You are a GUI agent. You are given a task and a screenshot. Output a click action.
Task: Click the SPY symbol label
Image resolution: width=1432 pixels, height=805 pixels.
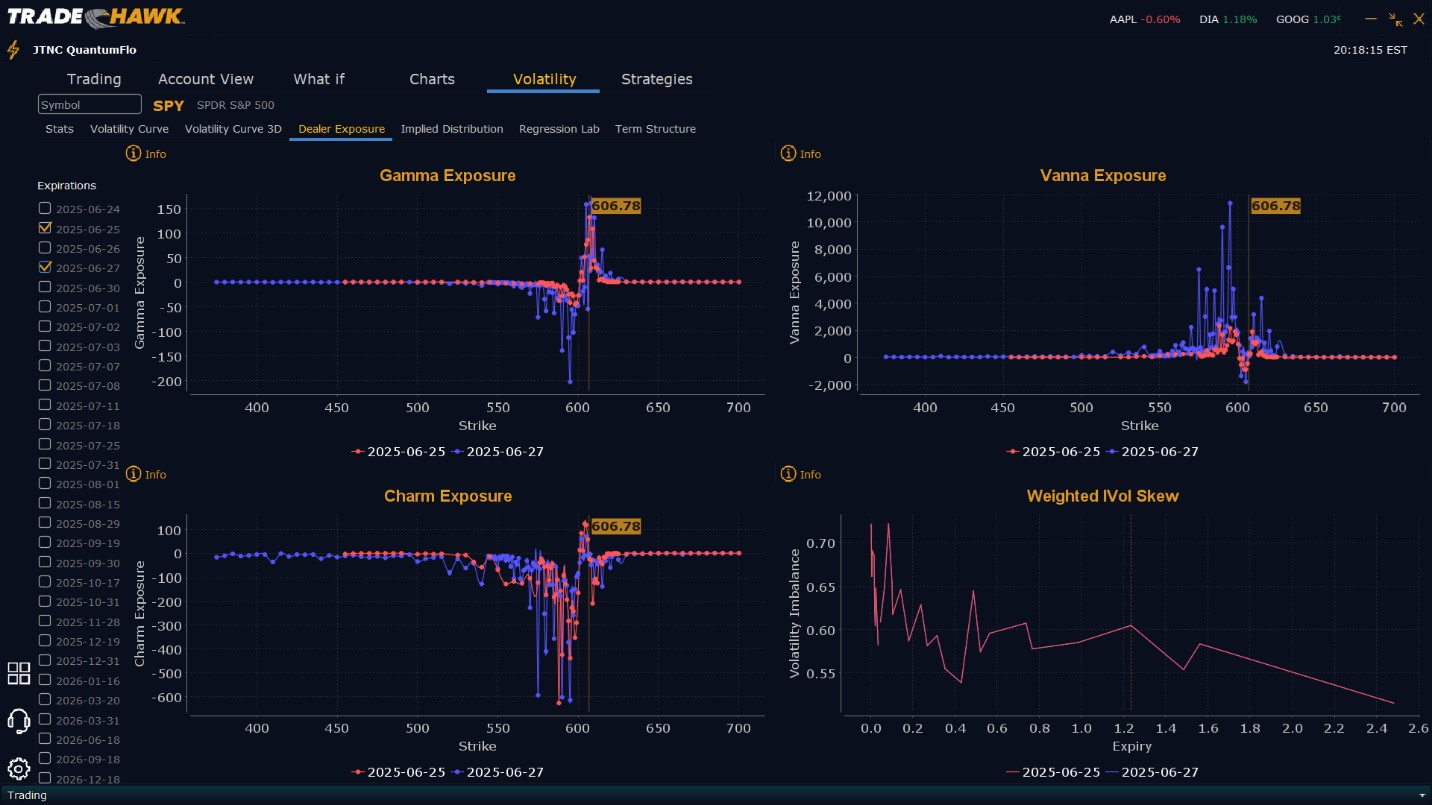(169, 105)
